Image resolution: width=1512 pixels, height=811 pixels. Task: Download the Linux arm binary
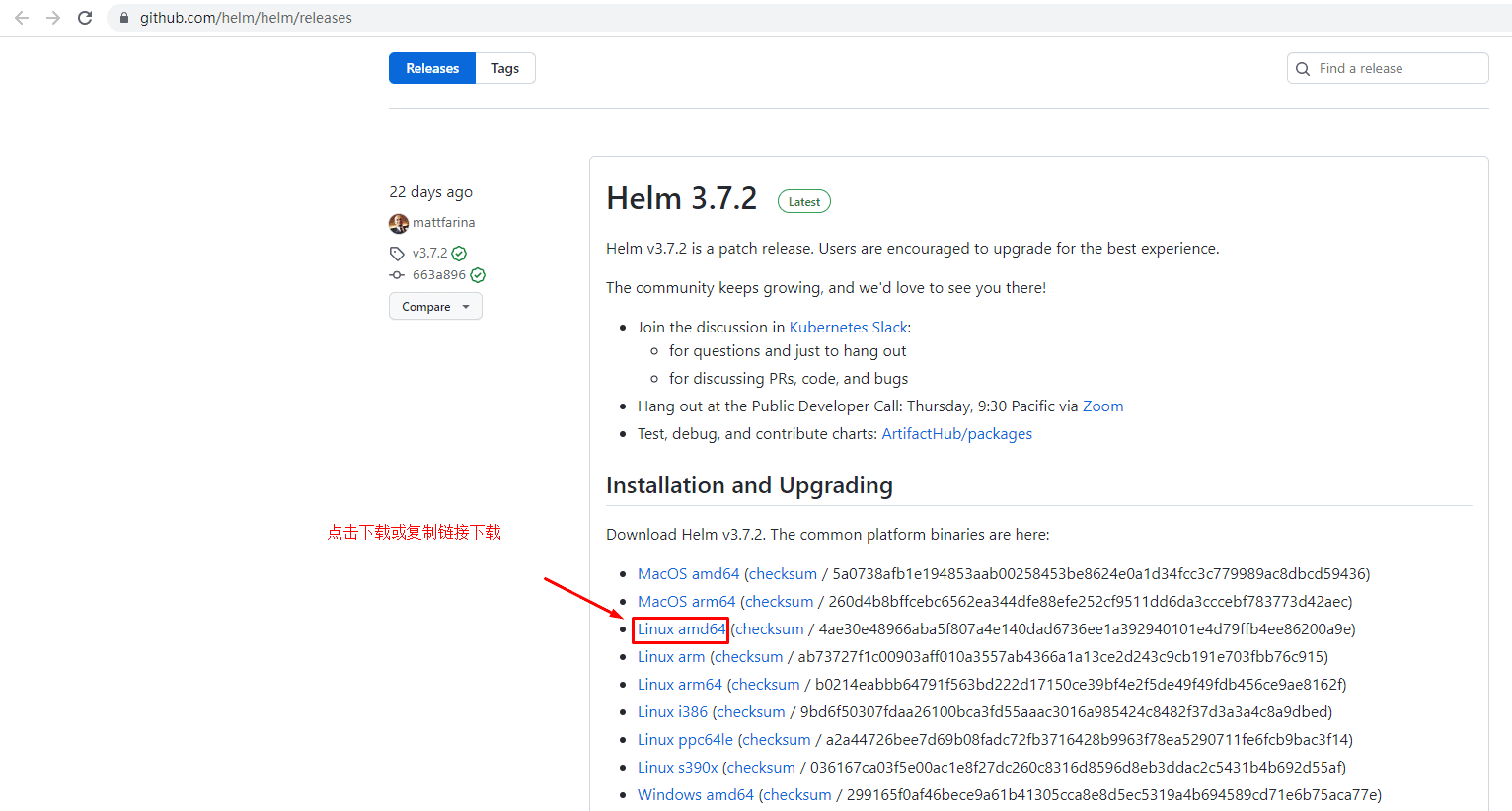click(671, 657)
